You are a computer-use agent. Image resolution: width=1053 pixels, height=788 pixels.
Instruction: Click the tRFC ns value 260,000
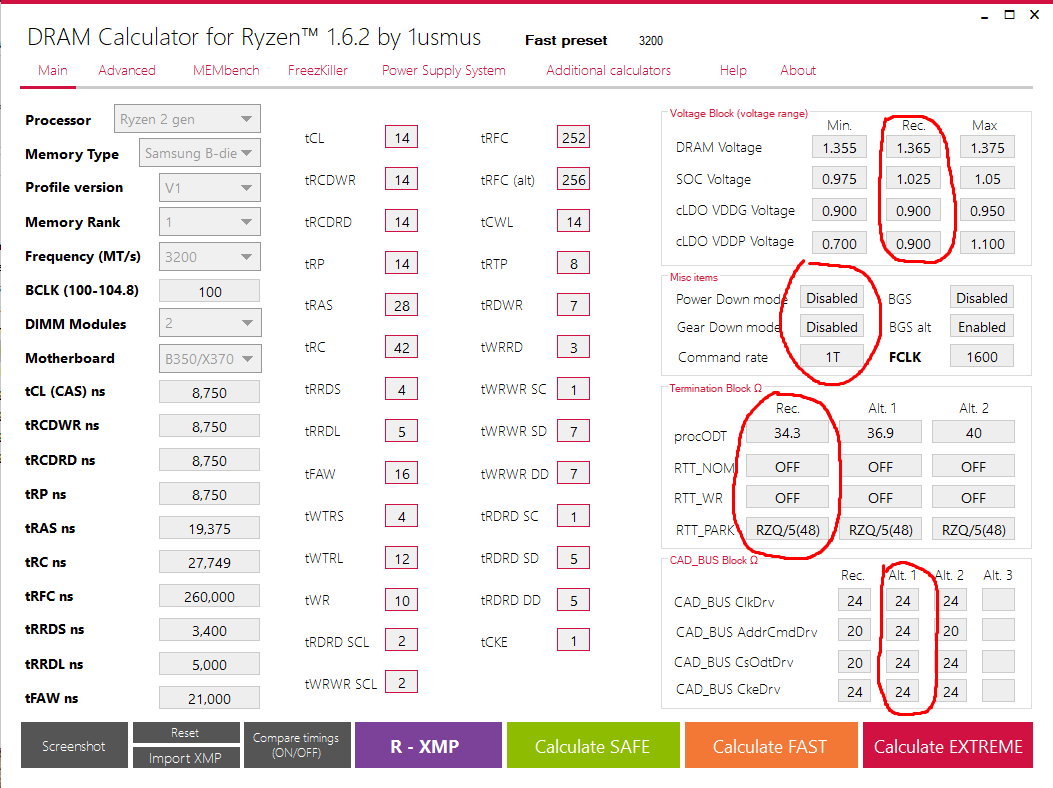[x=210, y=597]
